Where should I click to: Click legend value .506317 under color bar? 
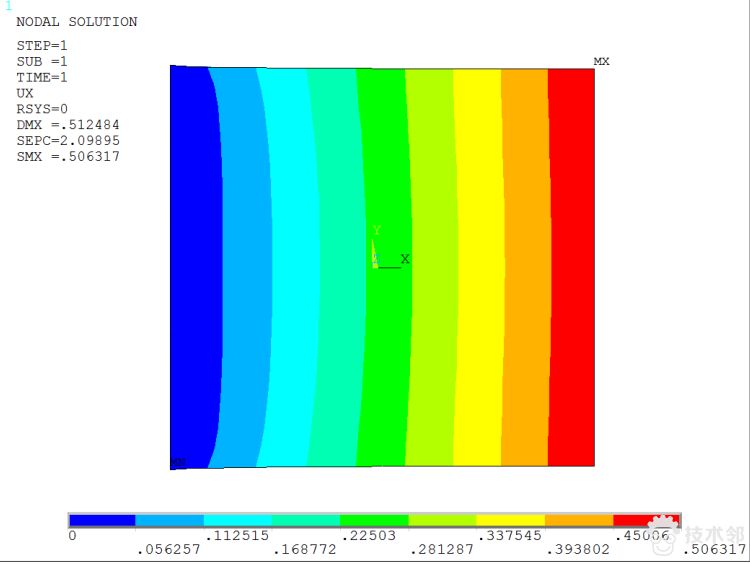point(715,550)
